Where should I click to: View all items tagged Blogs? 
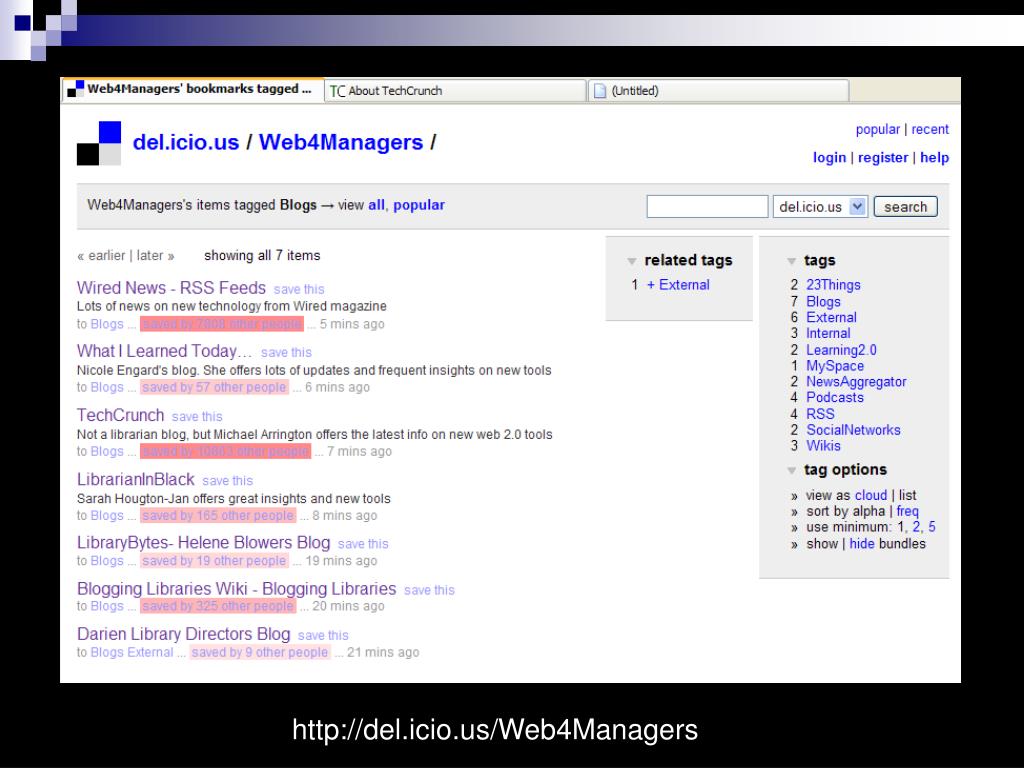pyautogui.click(x=376, y=205)
